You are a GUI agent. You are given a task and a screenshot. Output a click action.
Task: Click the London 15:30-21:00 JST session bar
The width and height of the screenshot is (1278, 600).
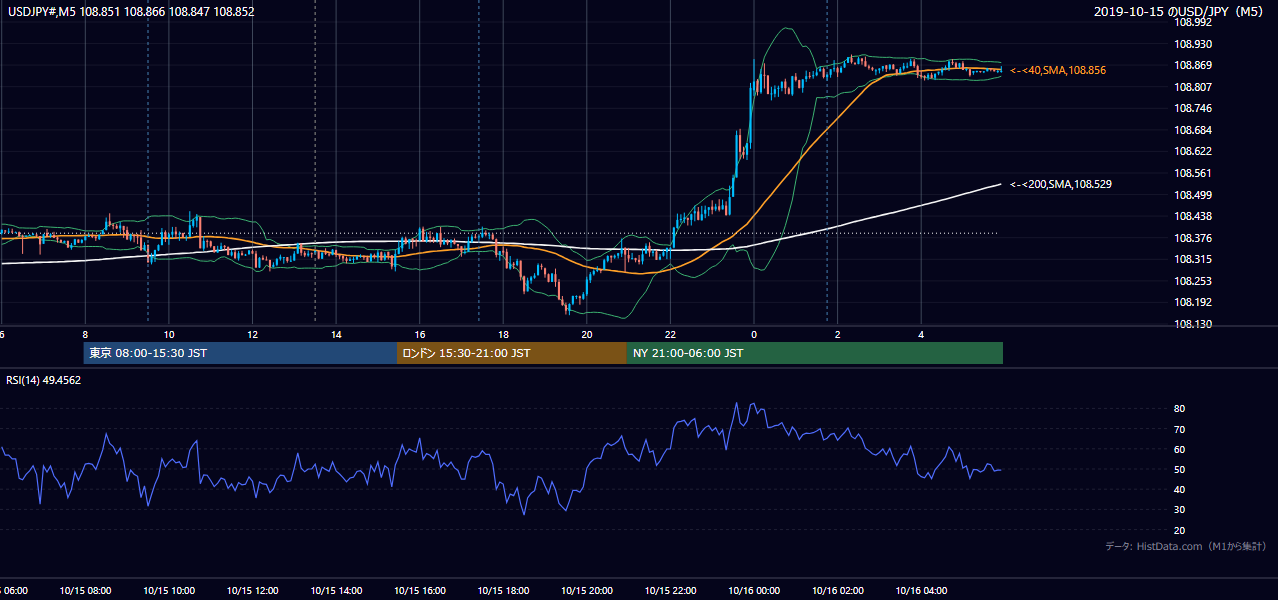coord(512,353)
